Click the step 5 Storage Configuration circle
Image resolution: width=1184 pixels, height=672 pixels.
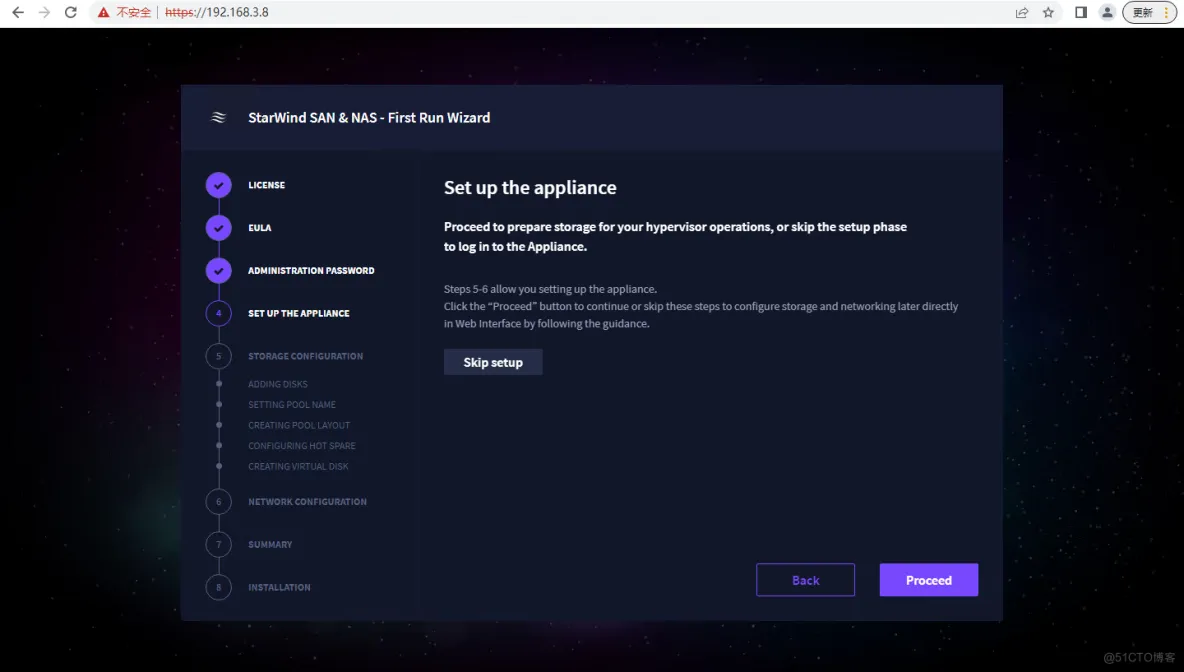(x=219, y=356)
